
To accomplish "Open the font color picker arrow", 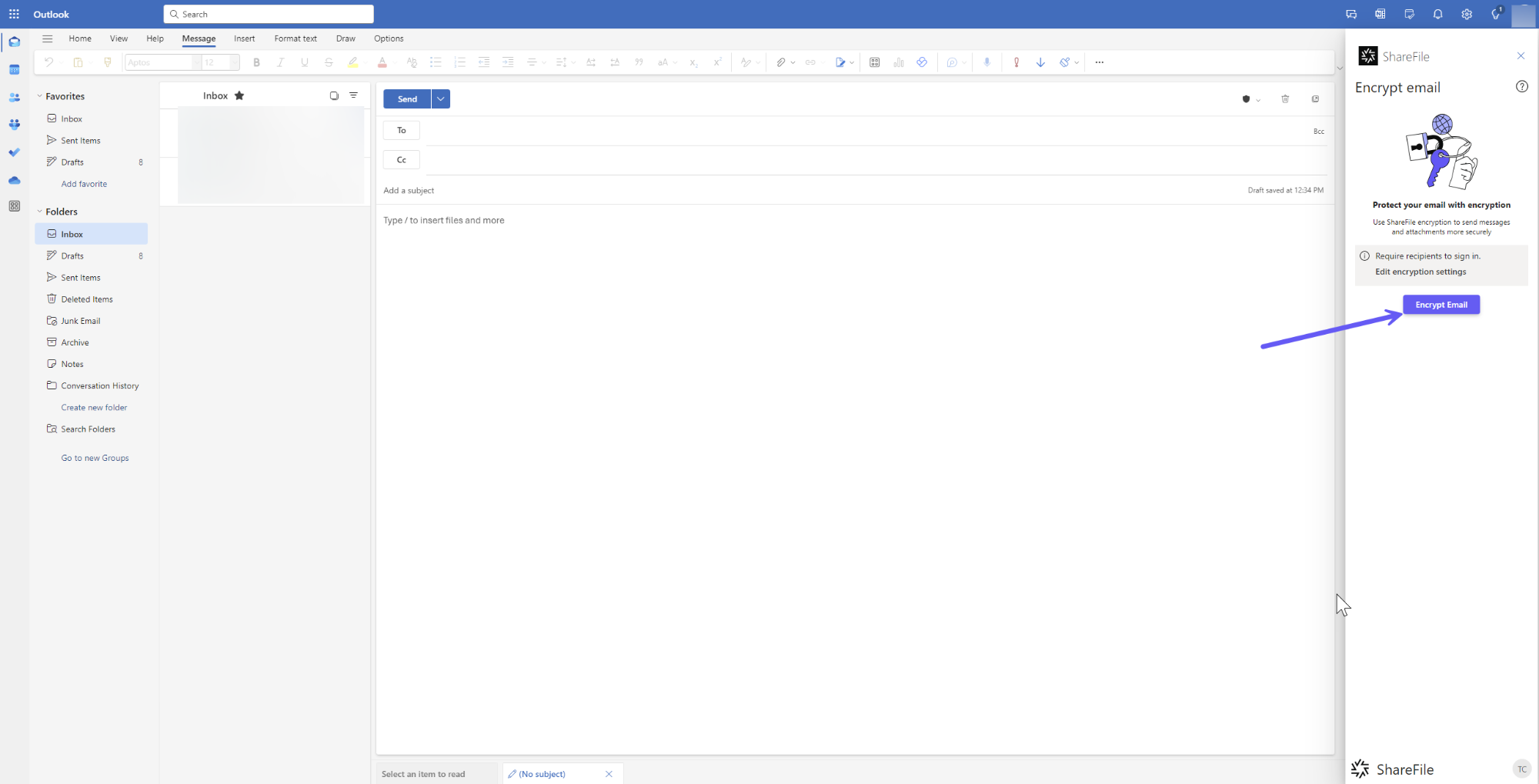I will (x=394, y=62).
